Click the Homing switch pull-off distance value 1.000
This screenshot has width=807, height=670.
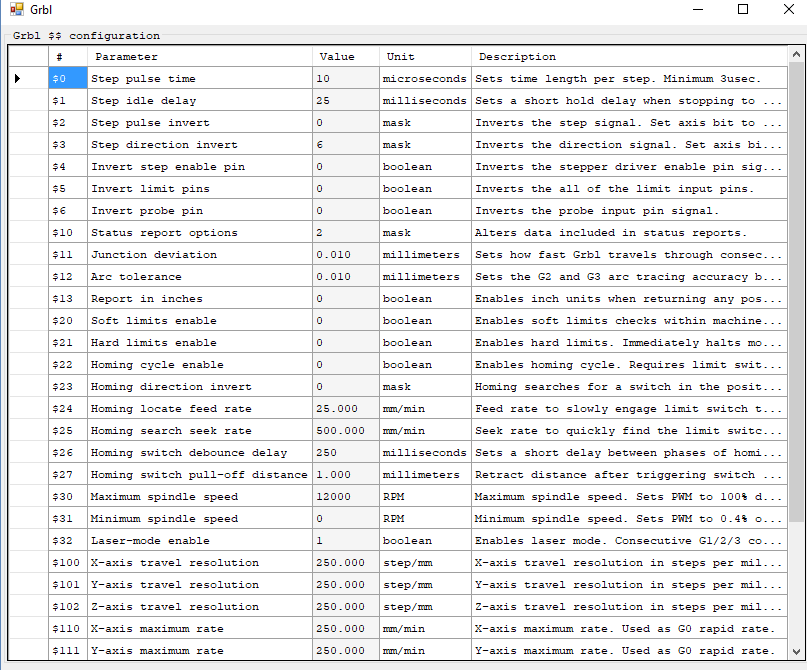(x=346, y=474)
